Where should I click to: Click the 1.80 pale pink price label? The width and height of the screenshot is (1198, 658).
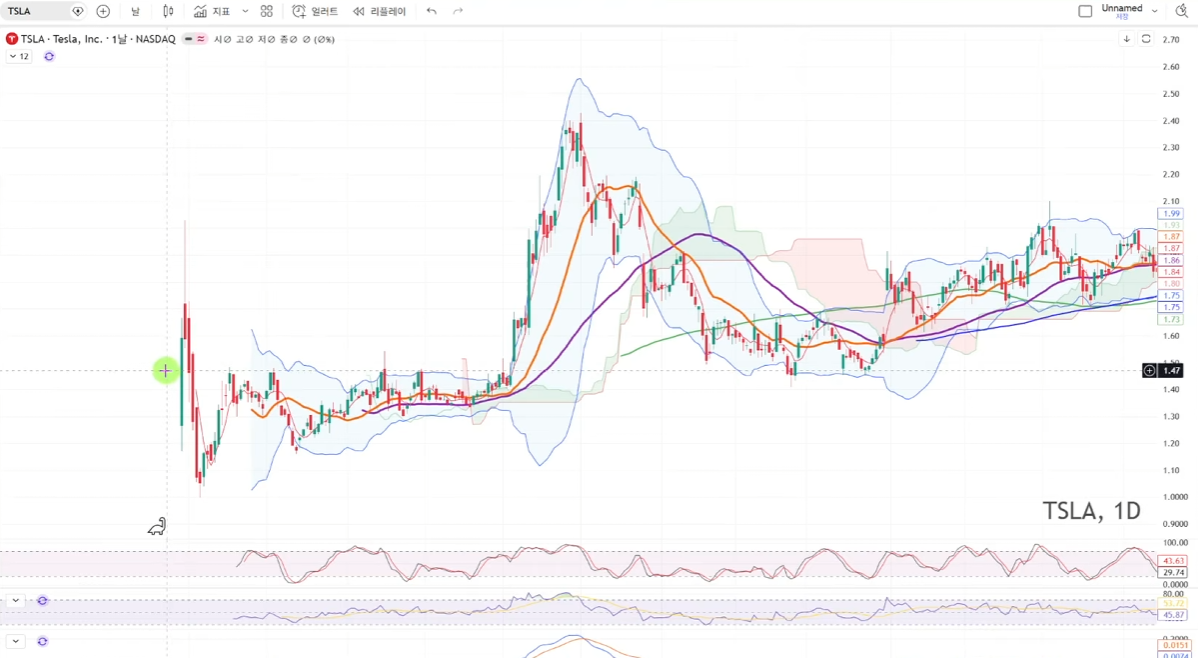tap(1170, 284)
